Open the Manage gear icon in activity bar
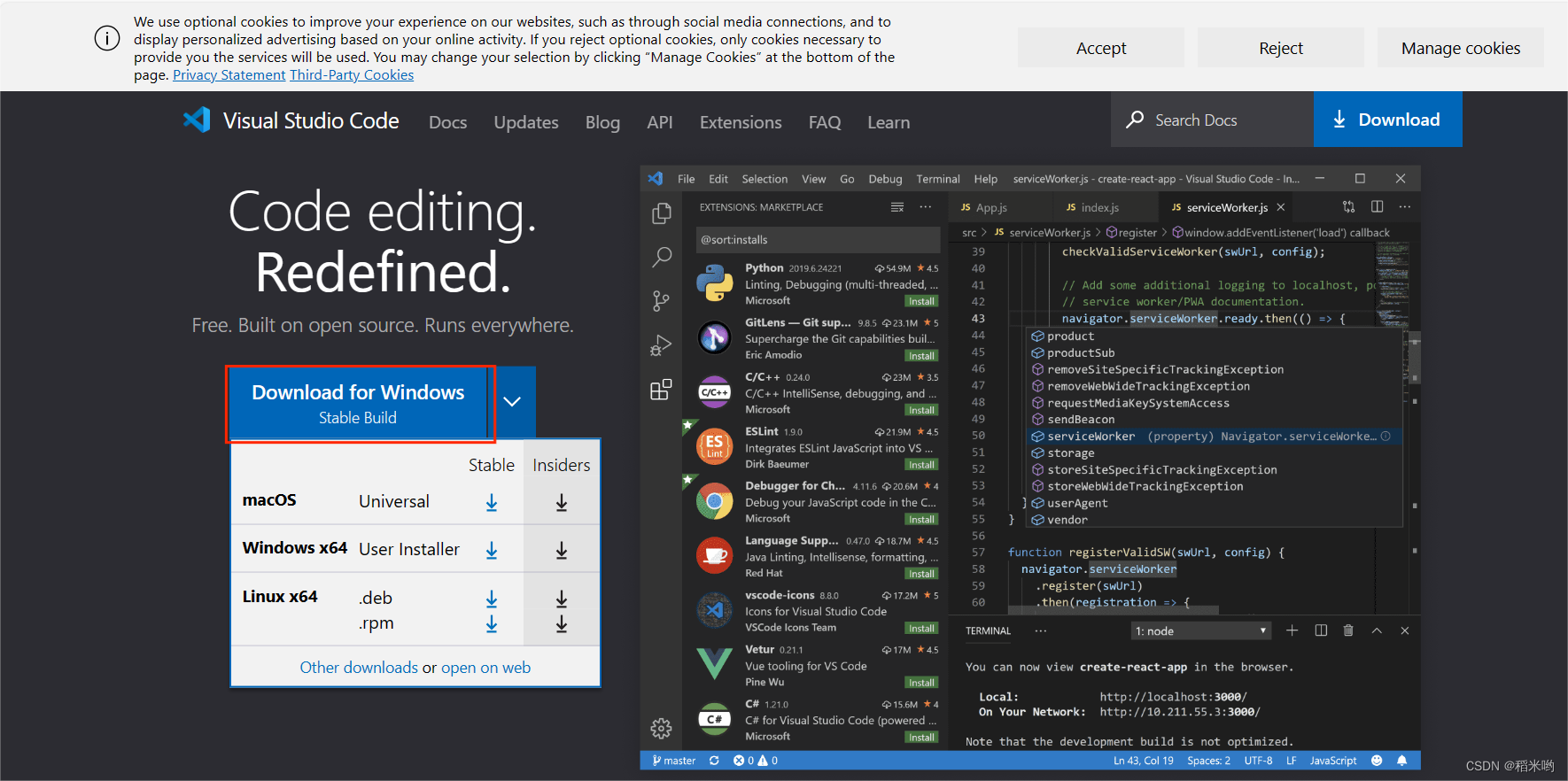This screenshot has height=781, width=1568. pos(661,728)
